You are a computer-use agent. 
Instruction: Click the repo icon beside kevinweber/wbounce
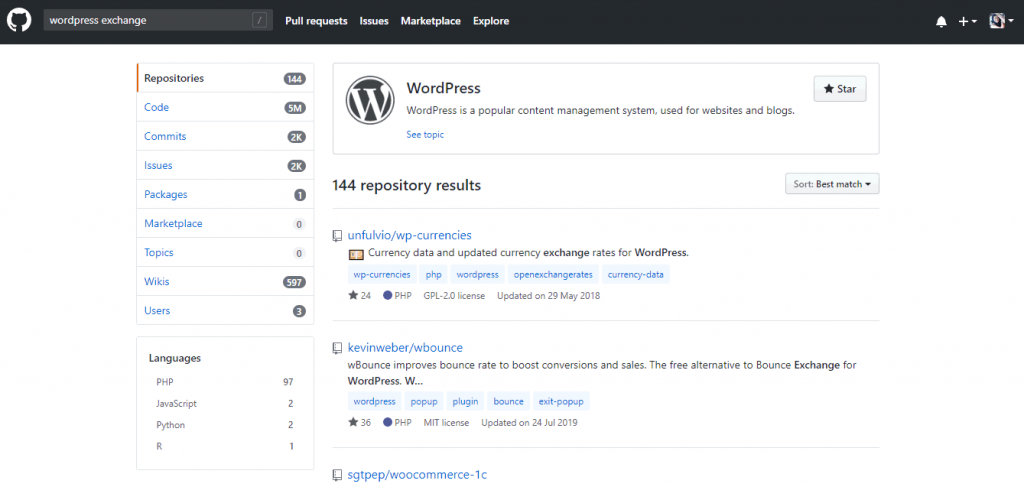[337, 348]
